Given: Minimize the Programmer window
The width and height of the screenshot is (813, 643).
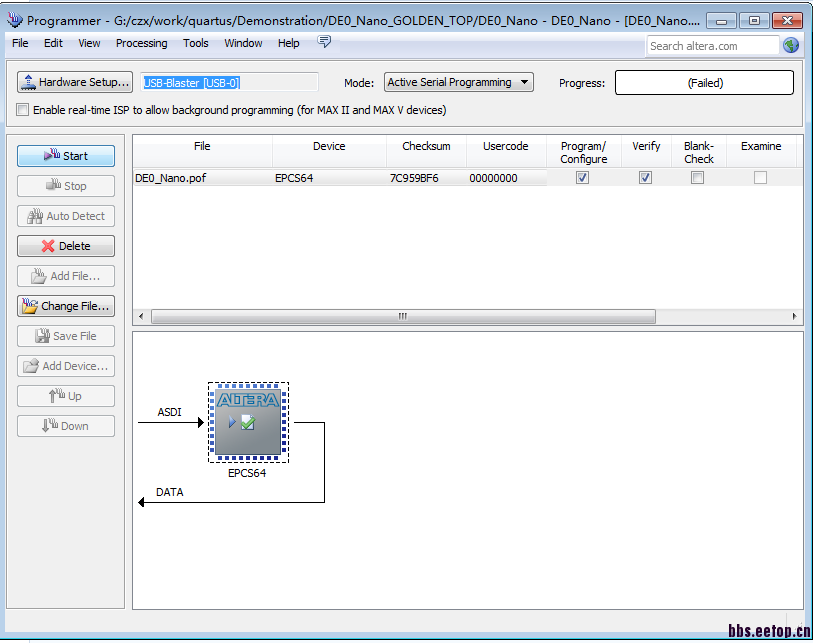Looking at the screenshot, I should (x=721, y=21).
